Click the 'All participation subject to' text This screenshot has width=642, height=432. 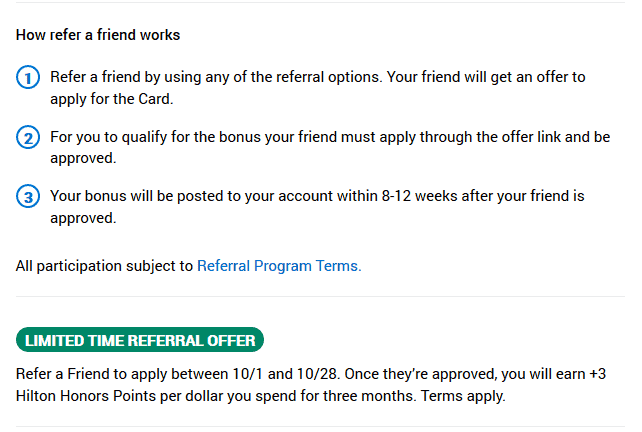tap(104, 266)
